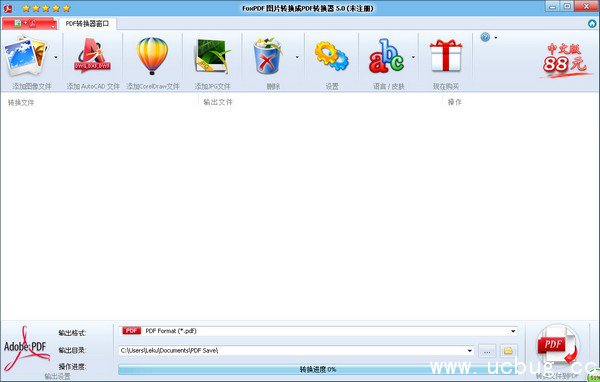The image size is (600, 382).
Task: Click the FoxPDF app icon in title bar
Action: tap(8, 8)
